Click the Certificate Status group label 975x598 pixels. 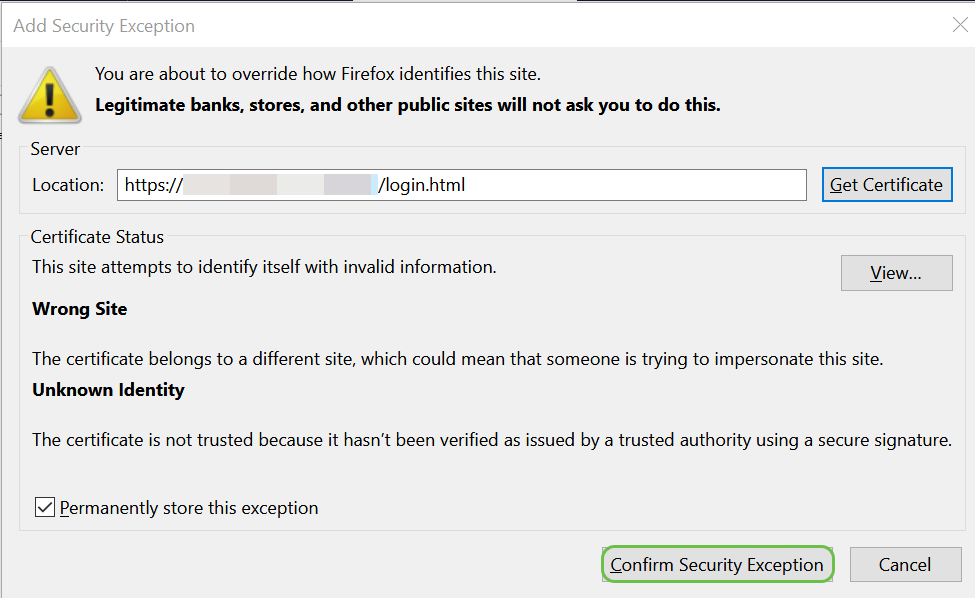click(97, 237)
